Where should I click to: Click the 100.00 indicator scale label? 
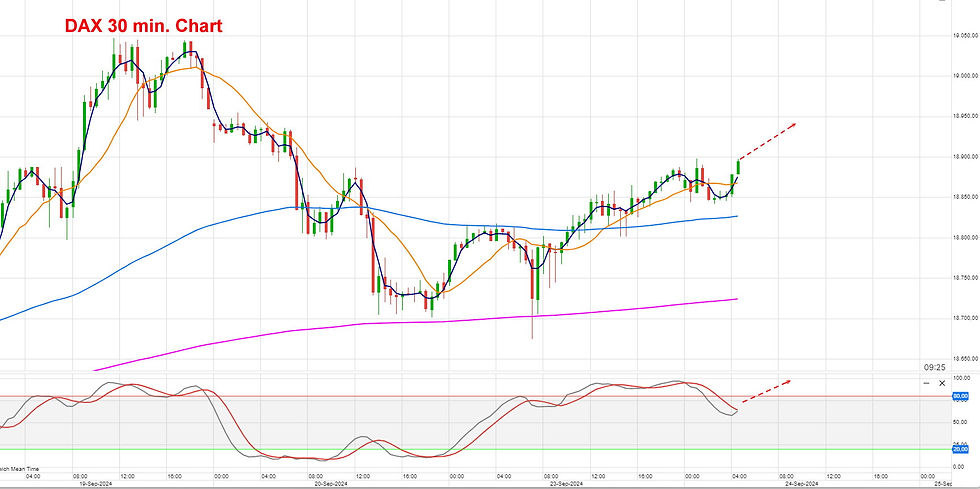coord(961,378)
